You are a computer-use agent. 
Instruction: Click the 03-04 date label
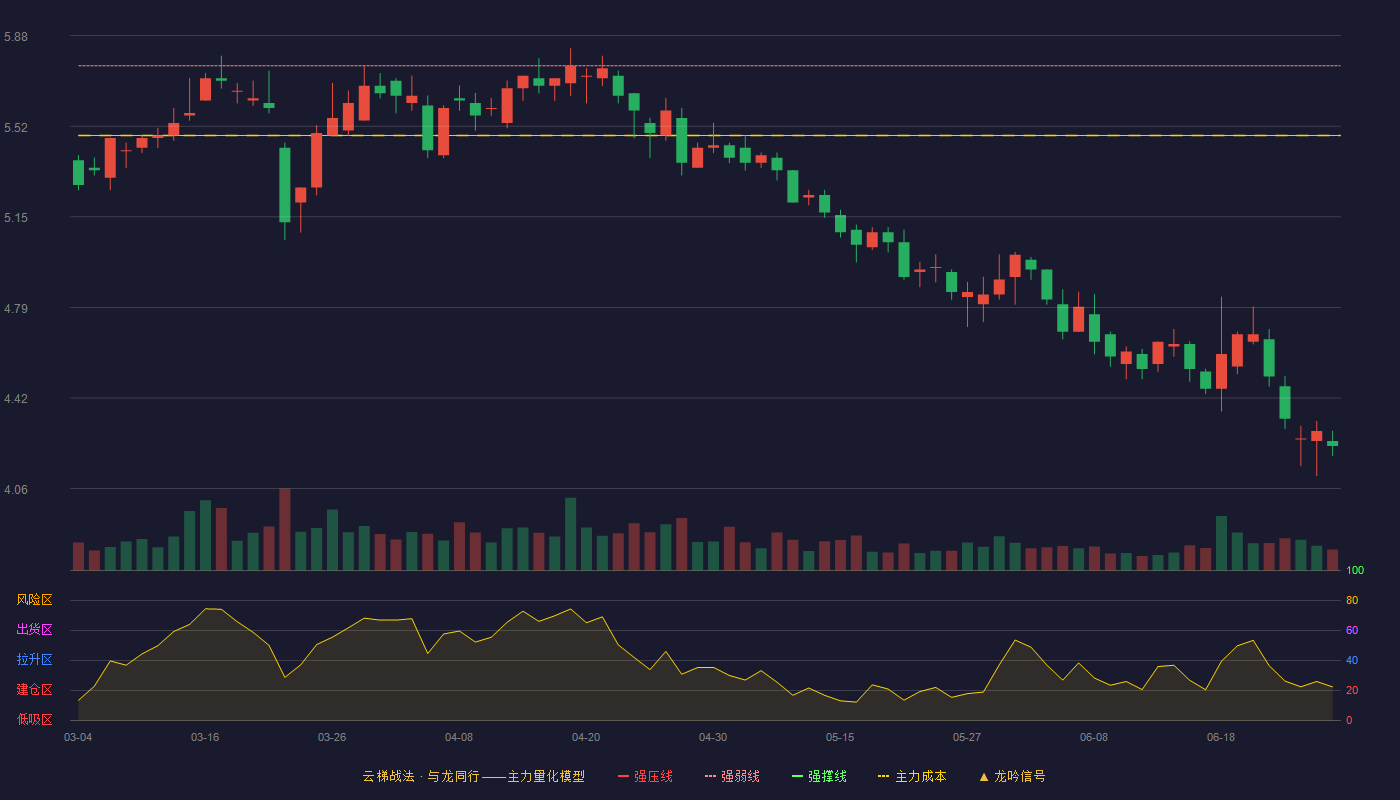78,737
